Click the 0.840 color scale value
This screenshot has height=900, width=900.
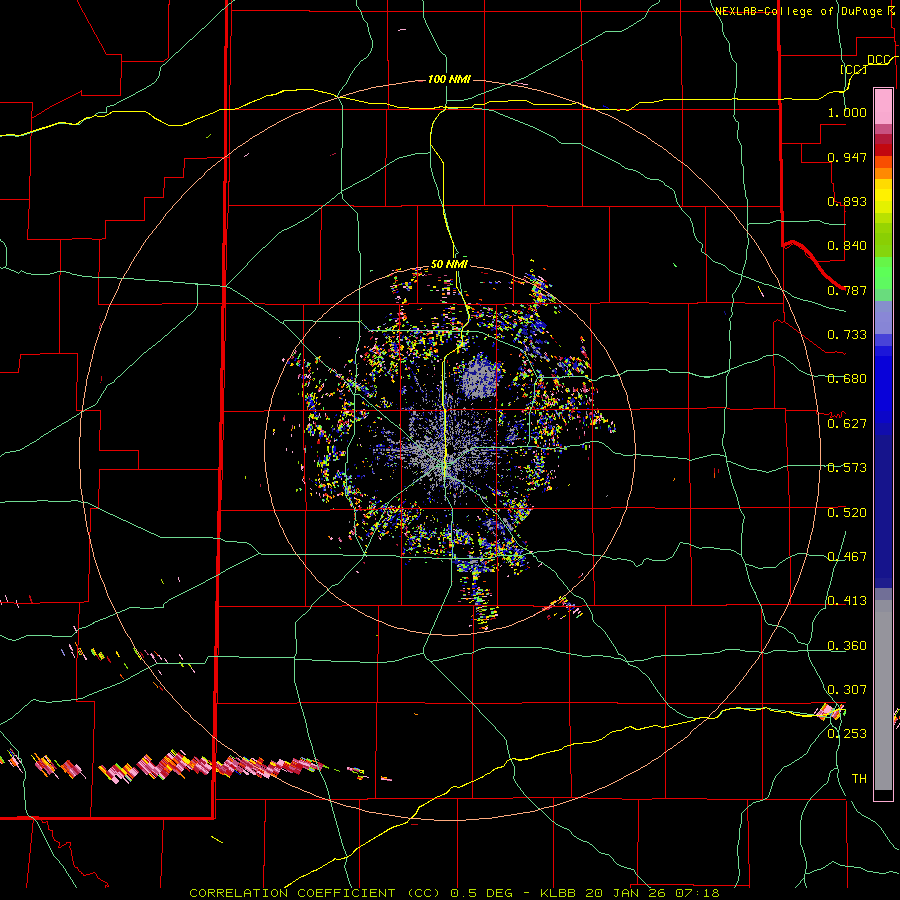click(x=847, y=246)
